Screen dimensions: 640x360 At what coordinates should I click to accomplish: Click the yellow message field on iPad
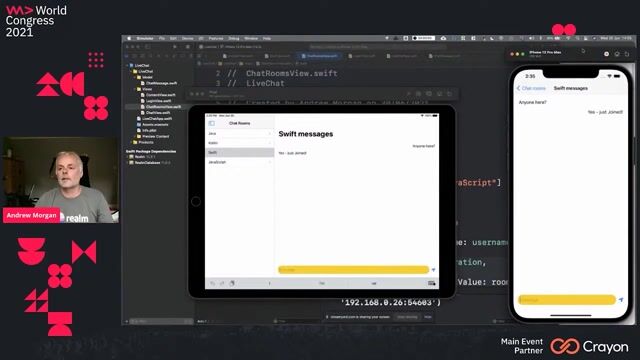(353, 270)
